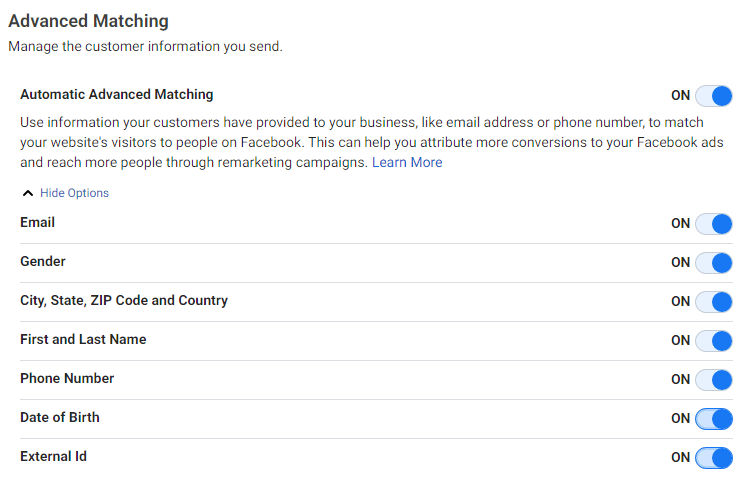Switch off the Gender toggle
The image size is (756, 484).
point(714,263)
